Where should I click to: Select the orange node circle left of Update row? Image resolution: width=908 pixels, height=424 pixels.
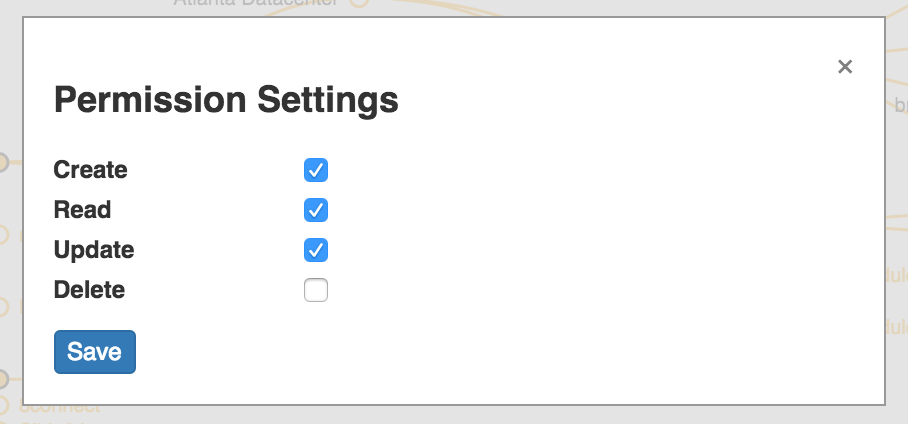[x=3, y=235]
